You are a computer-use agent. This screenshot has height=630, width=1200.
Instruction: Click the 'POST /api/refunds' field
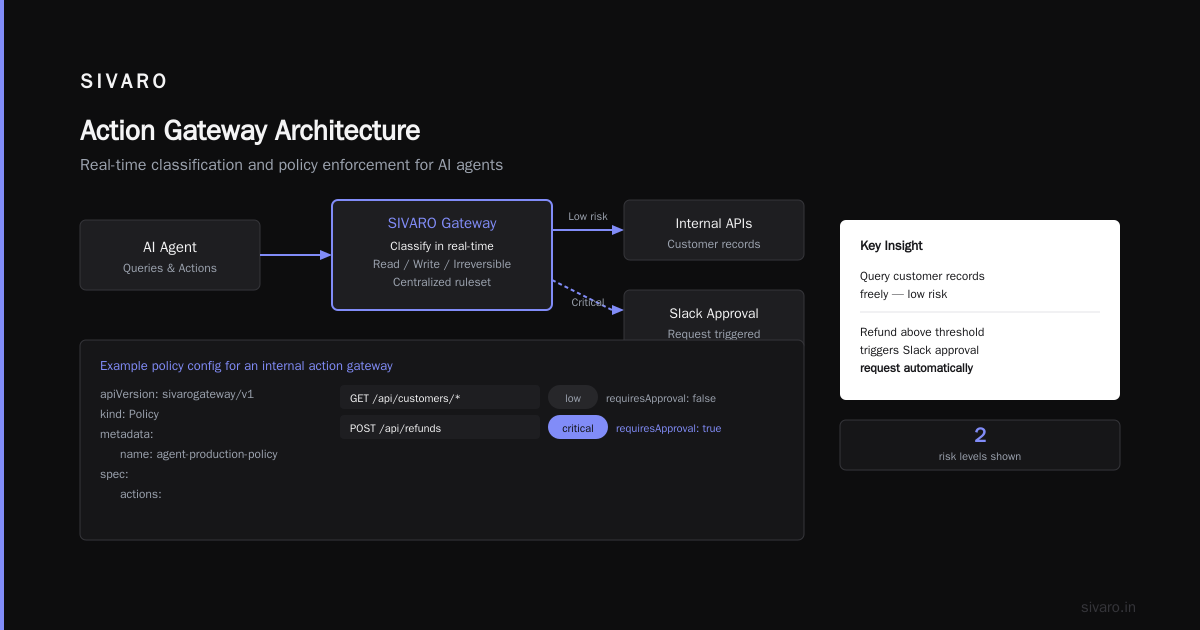[x=440, y=428]
